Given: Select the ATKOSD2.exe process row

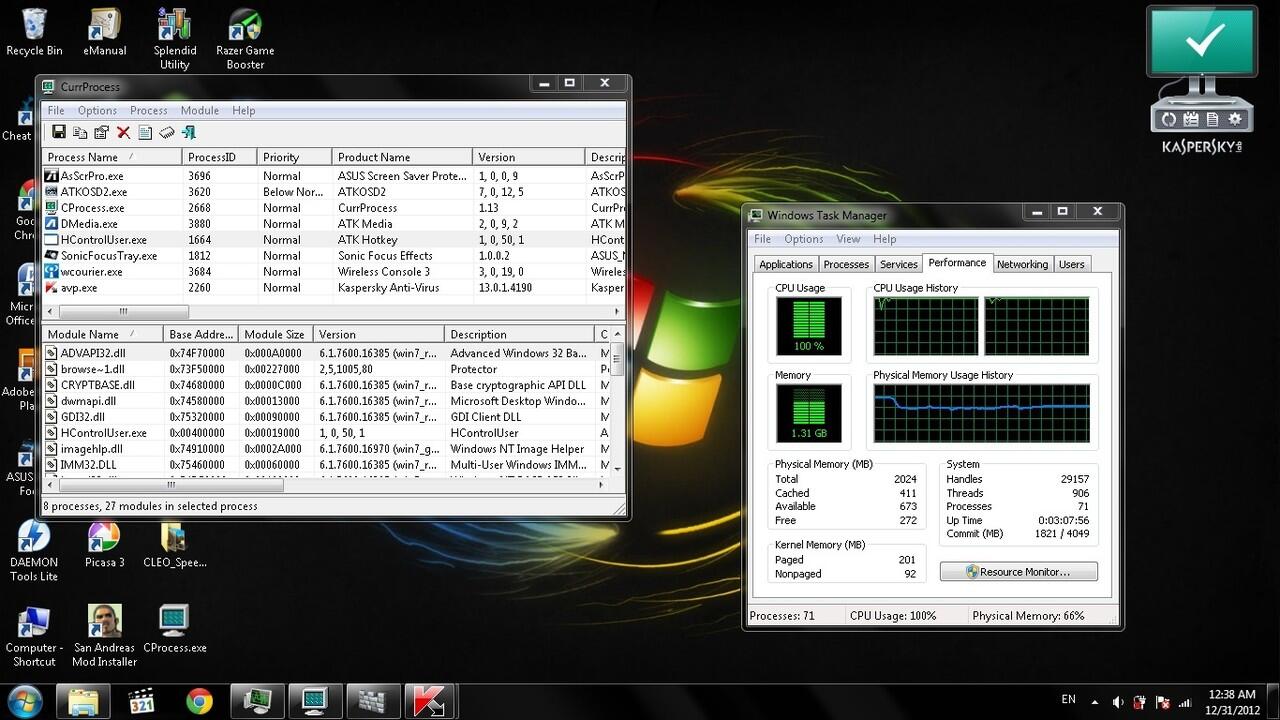Looking at the screenshot, I should click(x=334, y=191).
